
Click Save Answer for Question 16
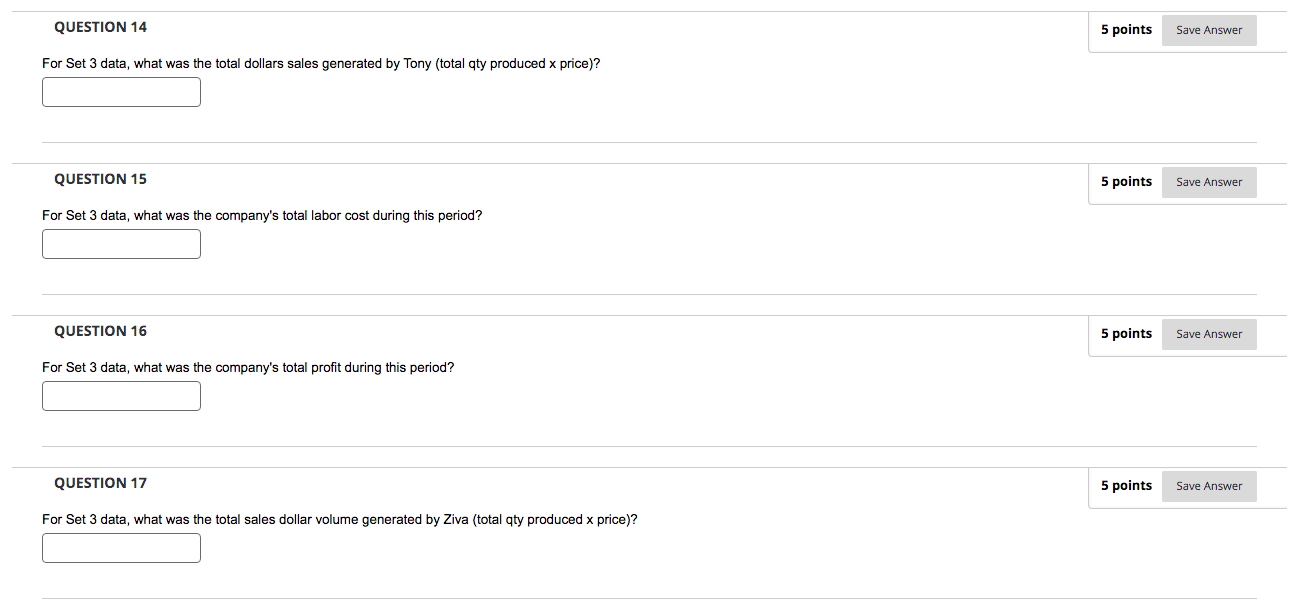1208,334
